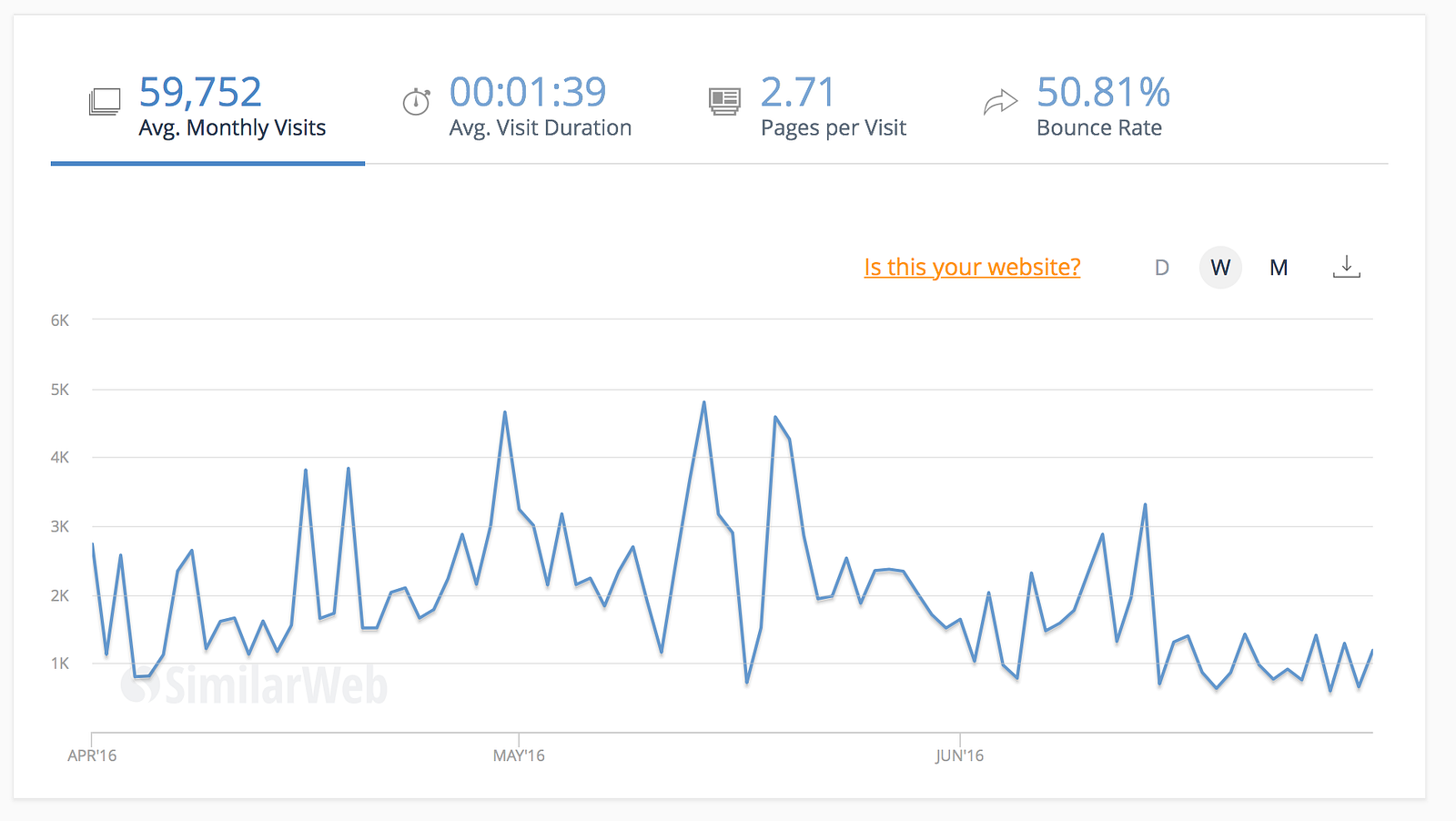Click the highest peak of the visits line
This screenshot has width=1456, height=821.
pos(703,402)
